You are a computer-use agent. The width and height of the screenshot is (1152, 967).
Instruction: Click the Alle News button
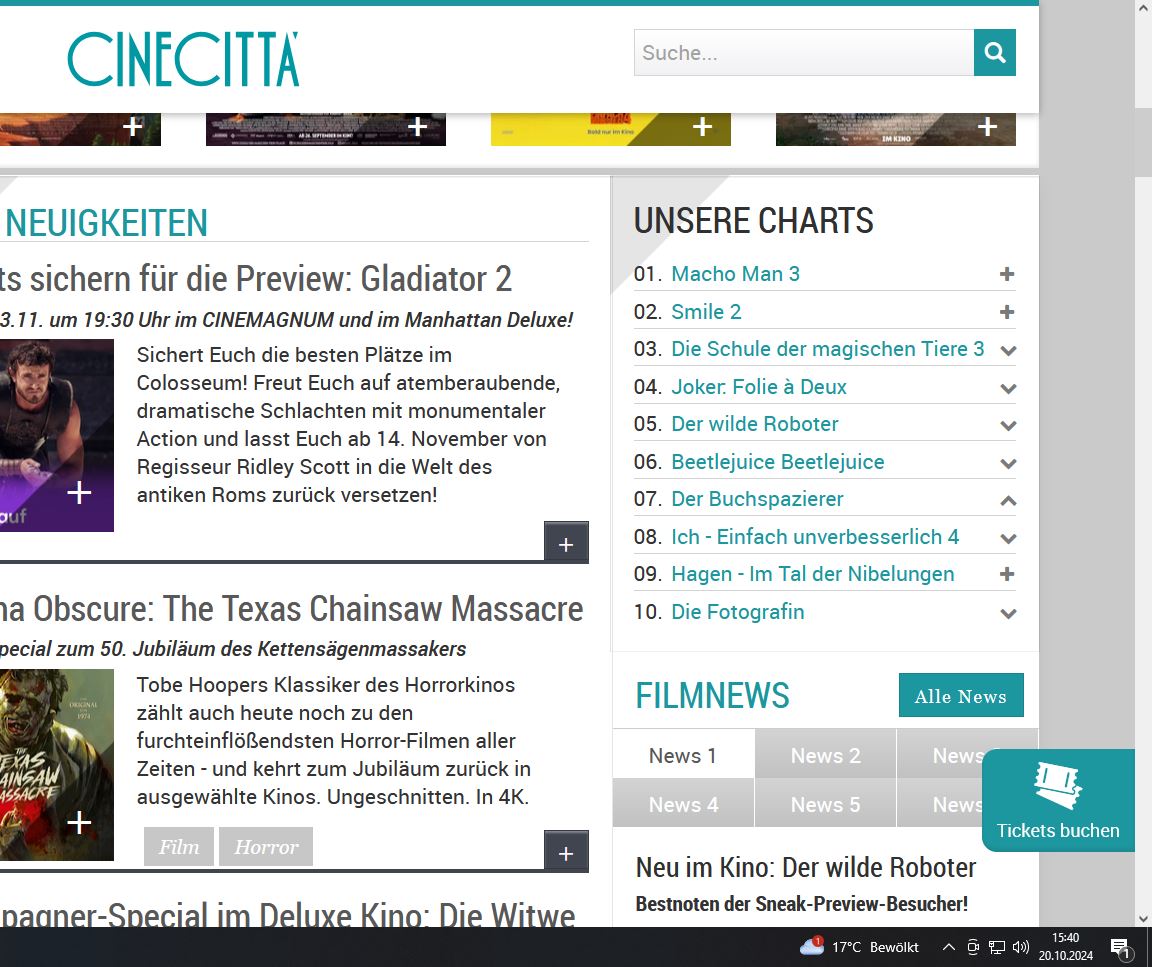click(x=961, y=695)
